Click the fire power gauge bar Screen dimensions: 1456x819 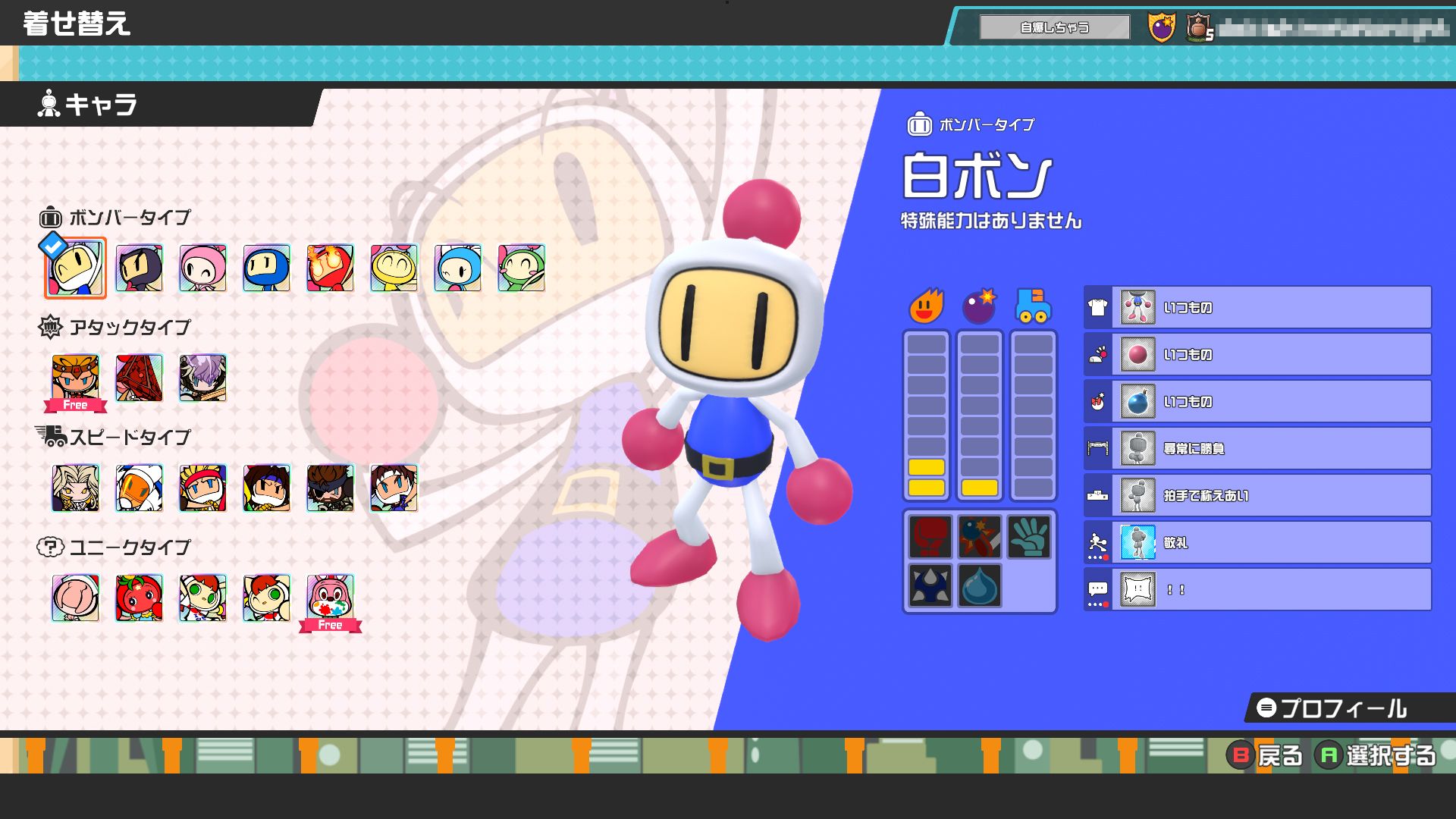point(926,416)
